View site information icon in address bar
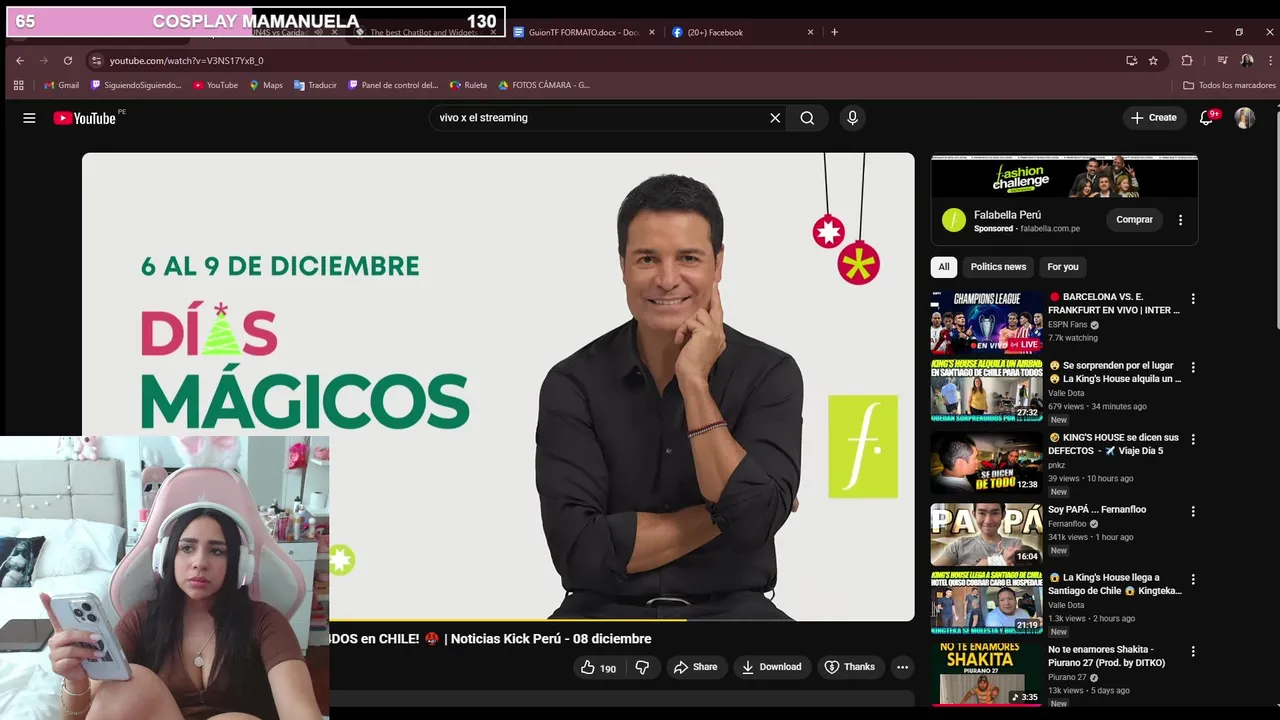 (x=96, y=60)
